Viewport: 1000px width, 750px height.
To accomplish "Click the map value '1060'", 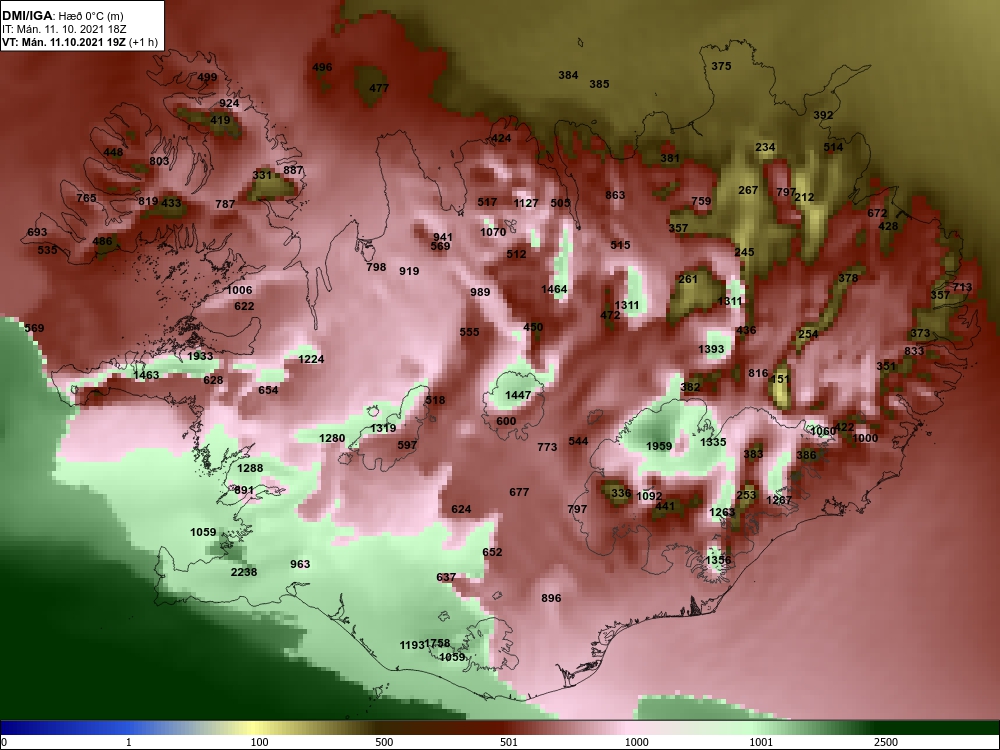I will pos(822,431).
